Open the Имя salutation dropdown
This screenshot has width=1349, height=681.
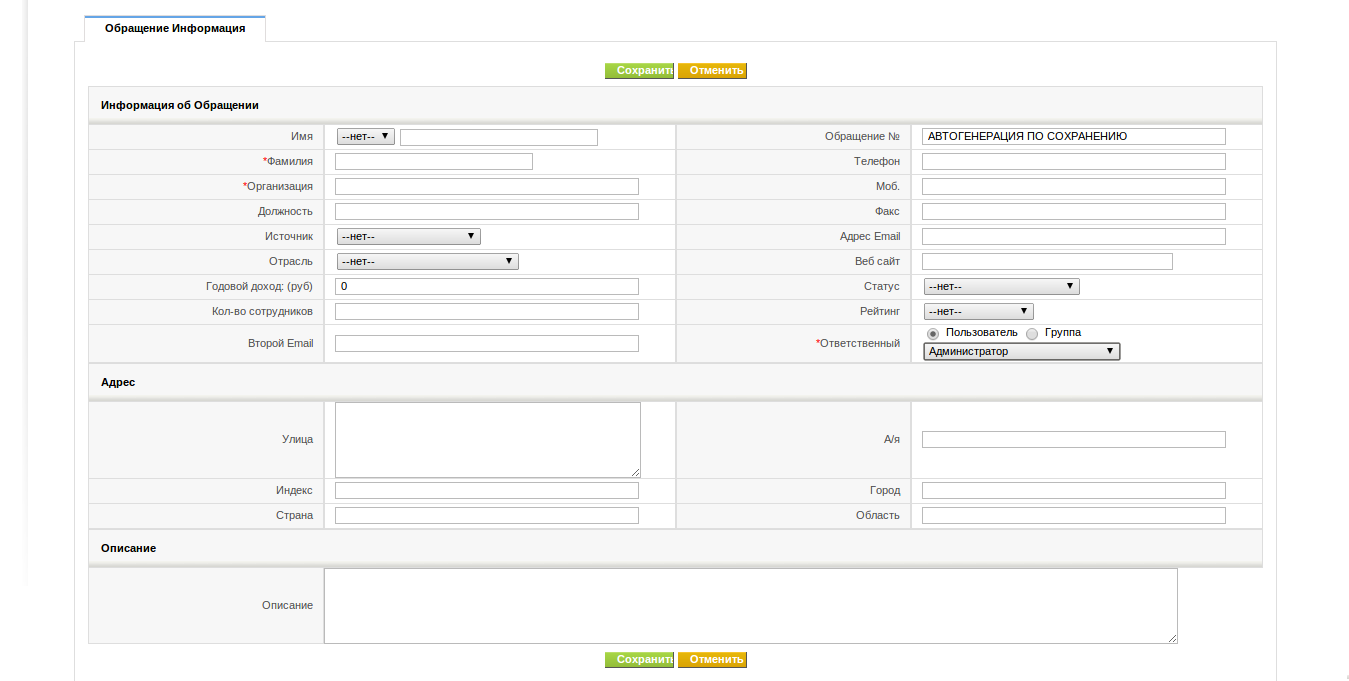pos(366,137)
